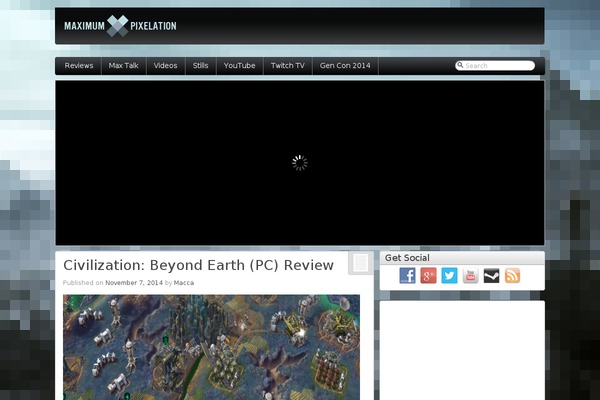Go to the Videos menu item
The height and width of the screenshot is (400, 600).
pos(165,66)
